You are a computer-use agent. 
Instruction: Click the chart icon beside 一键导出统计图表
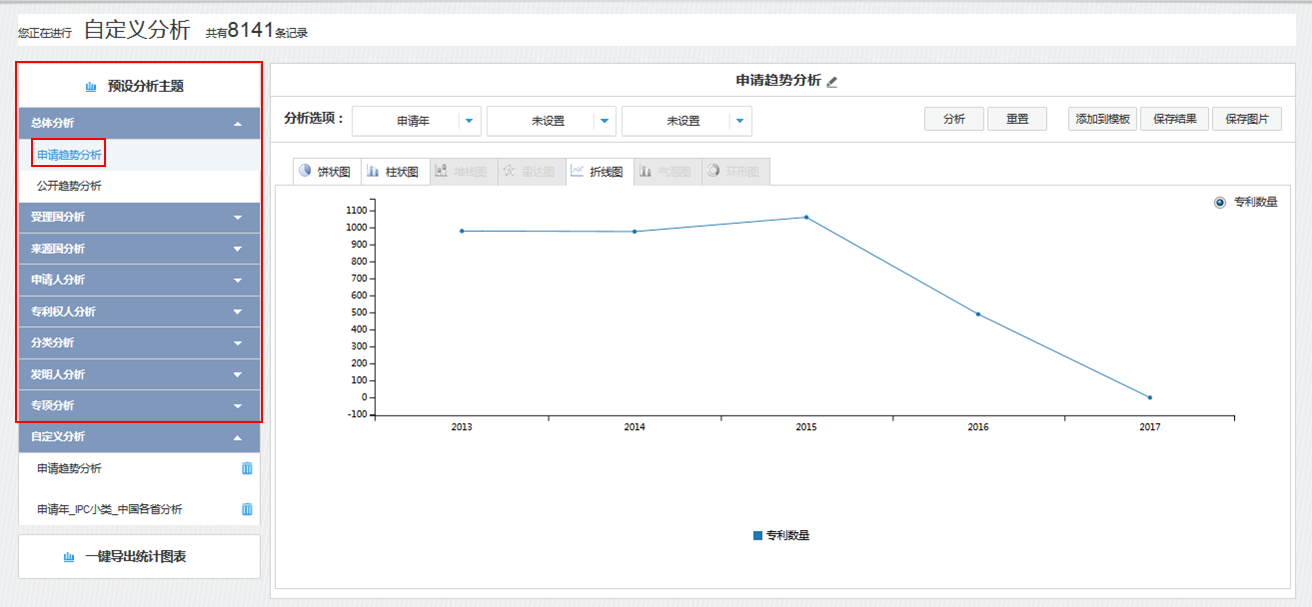point(69,557)
